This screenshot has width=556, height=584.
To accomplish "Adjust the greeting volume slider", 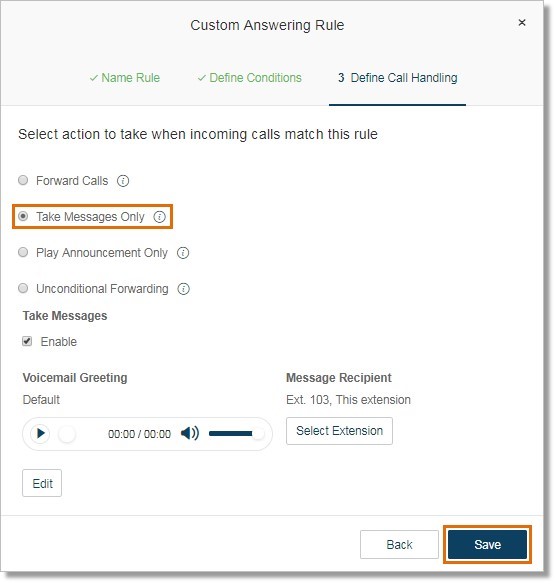I will tap(236, 434).
